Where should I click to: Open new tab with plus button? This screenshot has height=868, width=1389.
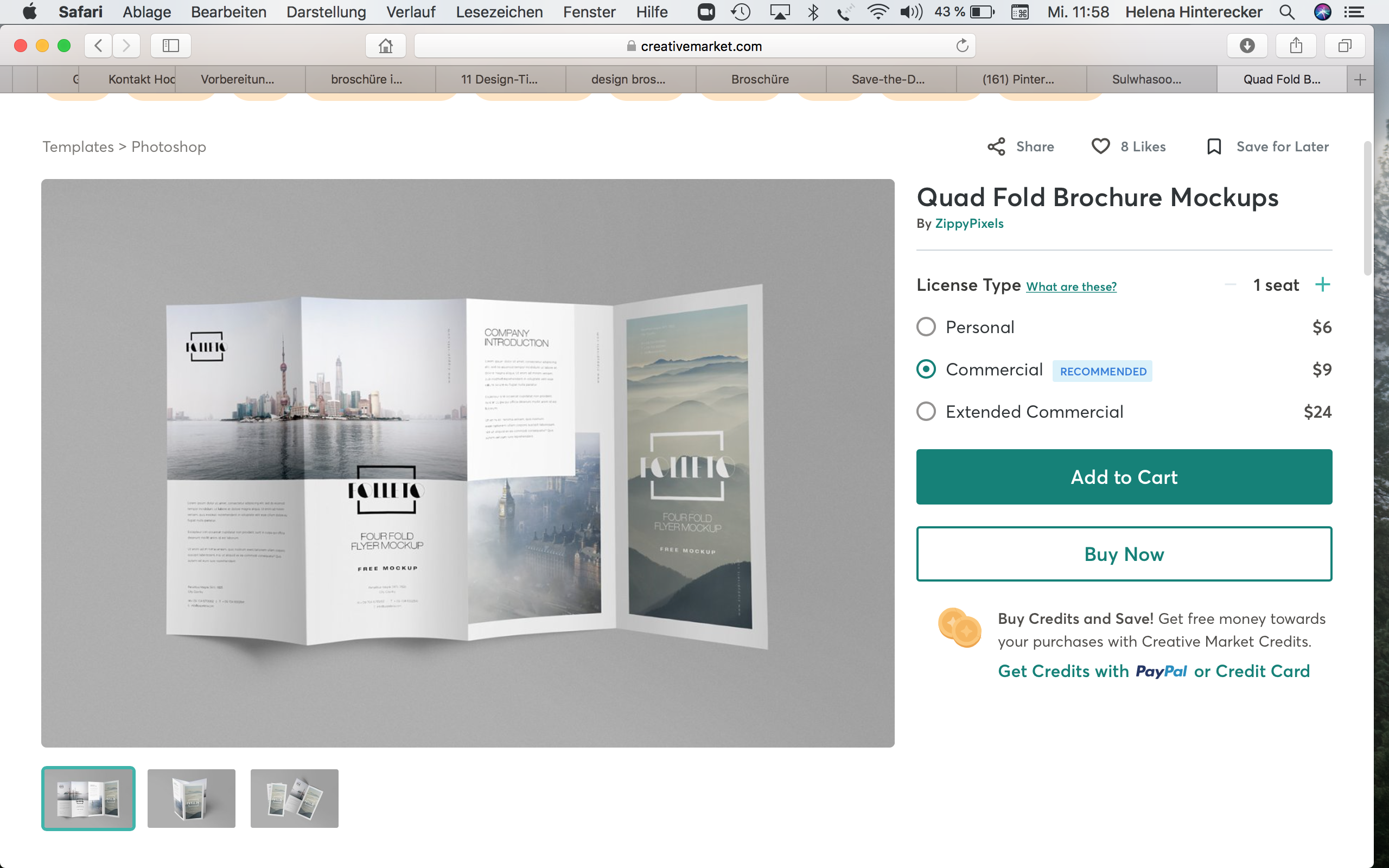(1360, 79)
